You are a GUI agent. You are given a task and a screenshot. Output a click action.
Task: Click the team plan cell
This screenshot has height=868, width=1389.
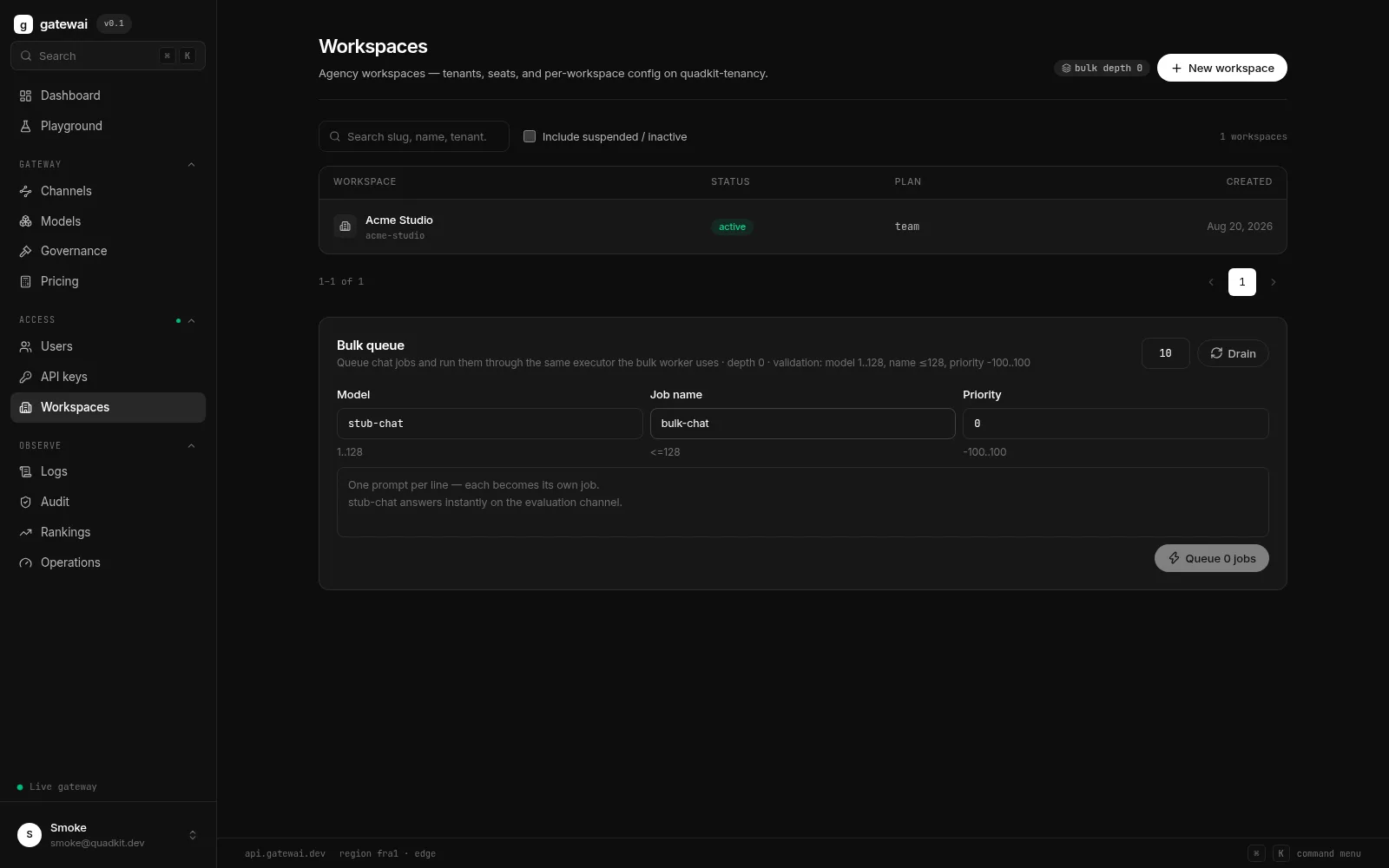pyautogui.click(x=907, y=227)
